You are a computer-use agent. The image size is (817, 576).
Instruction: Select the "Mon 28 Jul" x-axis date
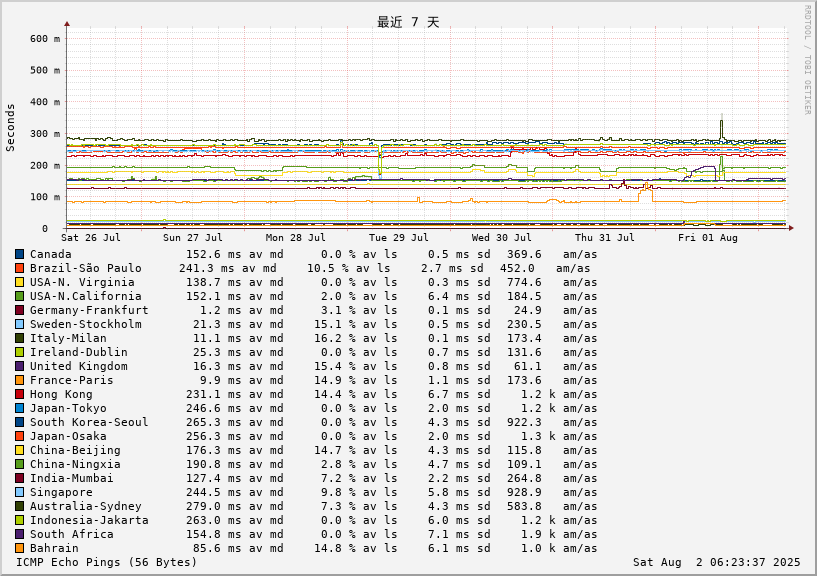(x=295, y=238)
